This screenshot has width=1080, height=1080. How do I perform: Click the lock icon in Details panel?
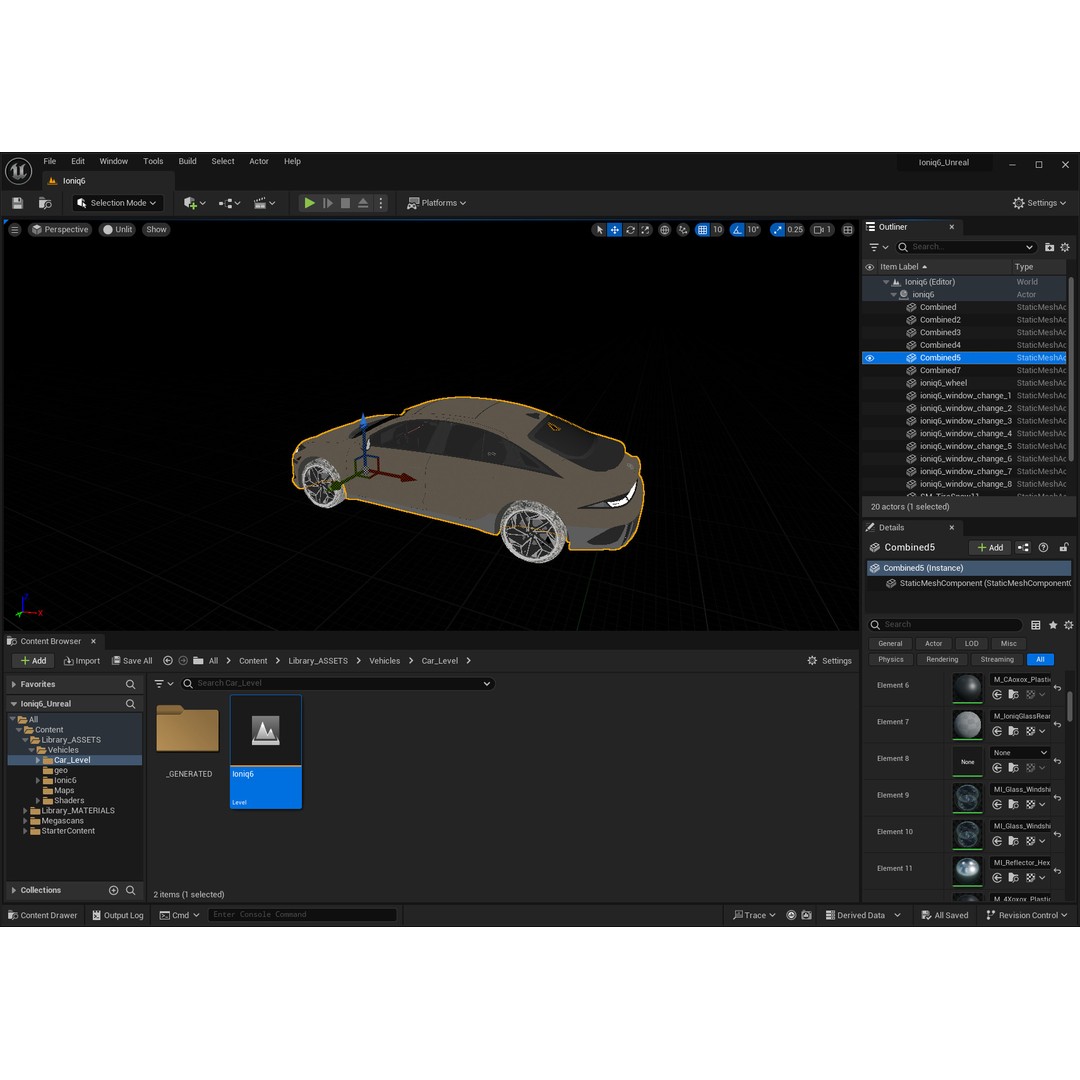point(1063,547)
